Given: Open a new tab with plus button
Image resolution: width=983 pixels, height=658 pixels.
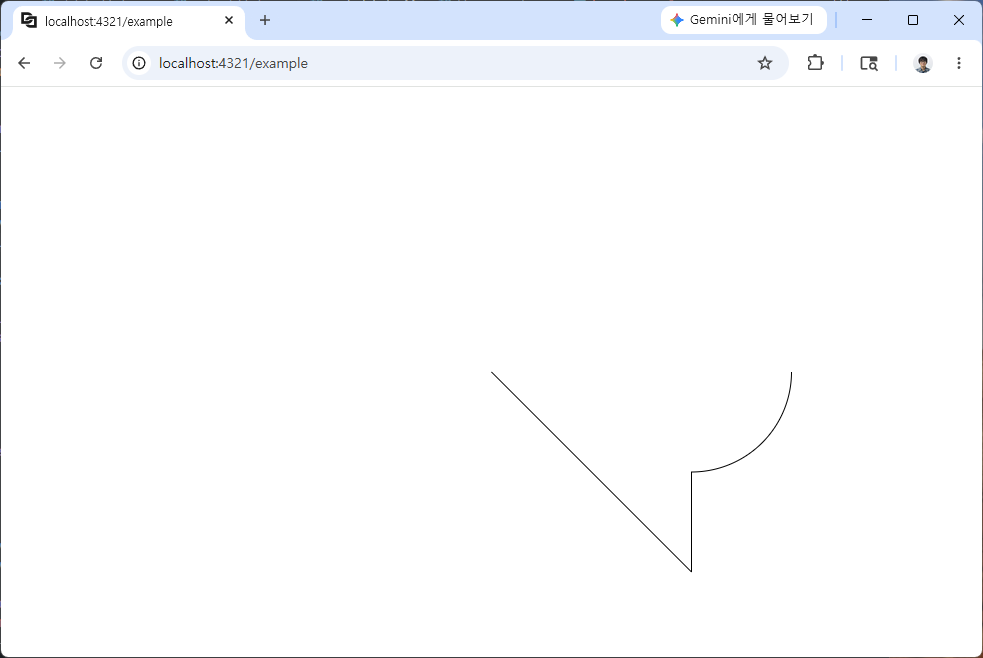Looking at the screenshot, I should click(x=265, y=20).
